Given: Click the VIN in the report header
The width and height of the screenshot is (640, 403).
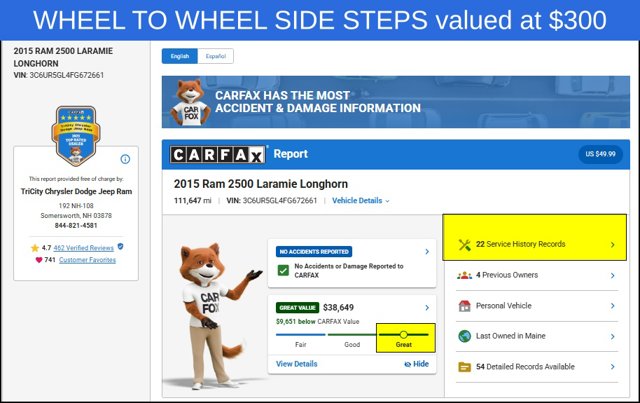Looking at the screenshot, I should (272, 200).
